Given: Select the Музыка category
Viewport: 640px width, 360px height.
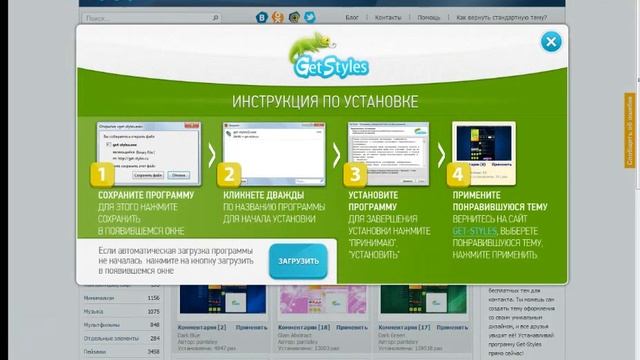Looking at the screenshot, I should click(x=93, y=311).
